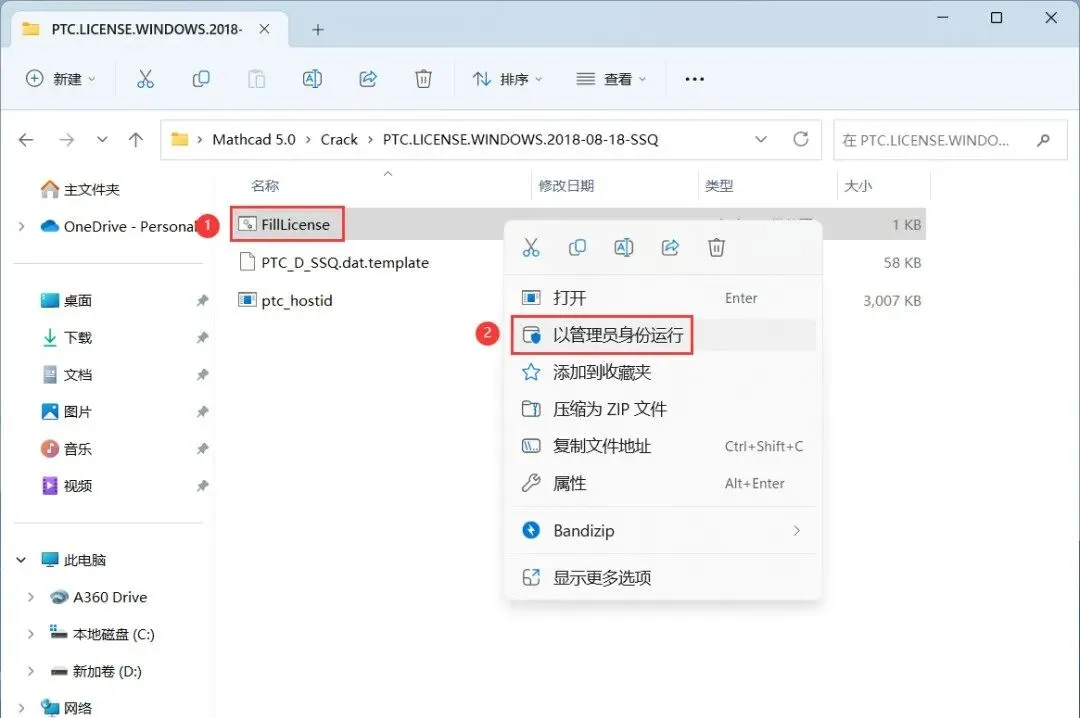The width and height of the screenshot is (1080, 718).
Task: Sort by the 名称 column header
Action: click(264, 186)
